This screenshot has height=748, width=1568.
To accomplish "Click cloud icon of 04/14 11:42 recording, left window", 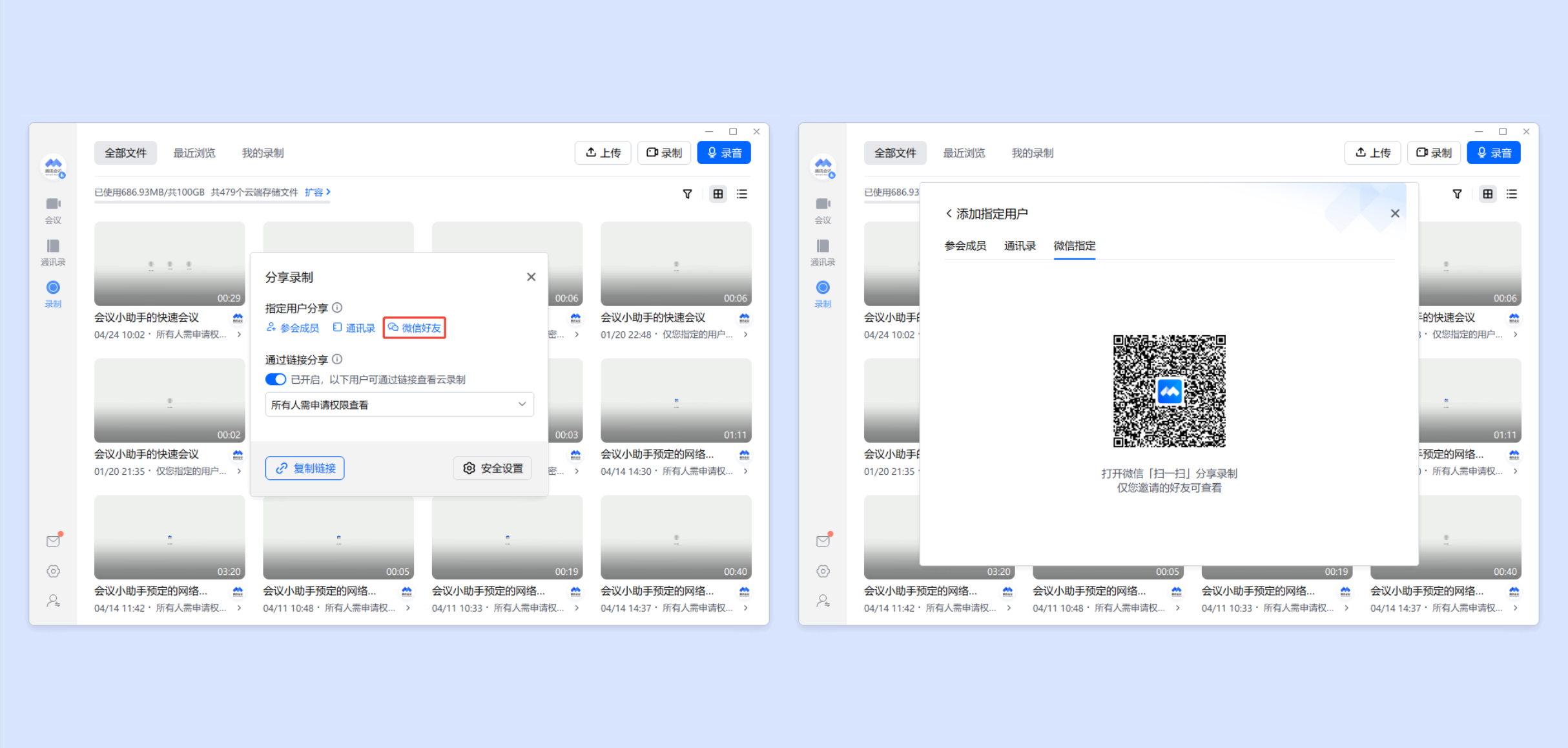I will 238,591.
